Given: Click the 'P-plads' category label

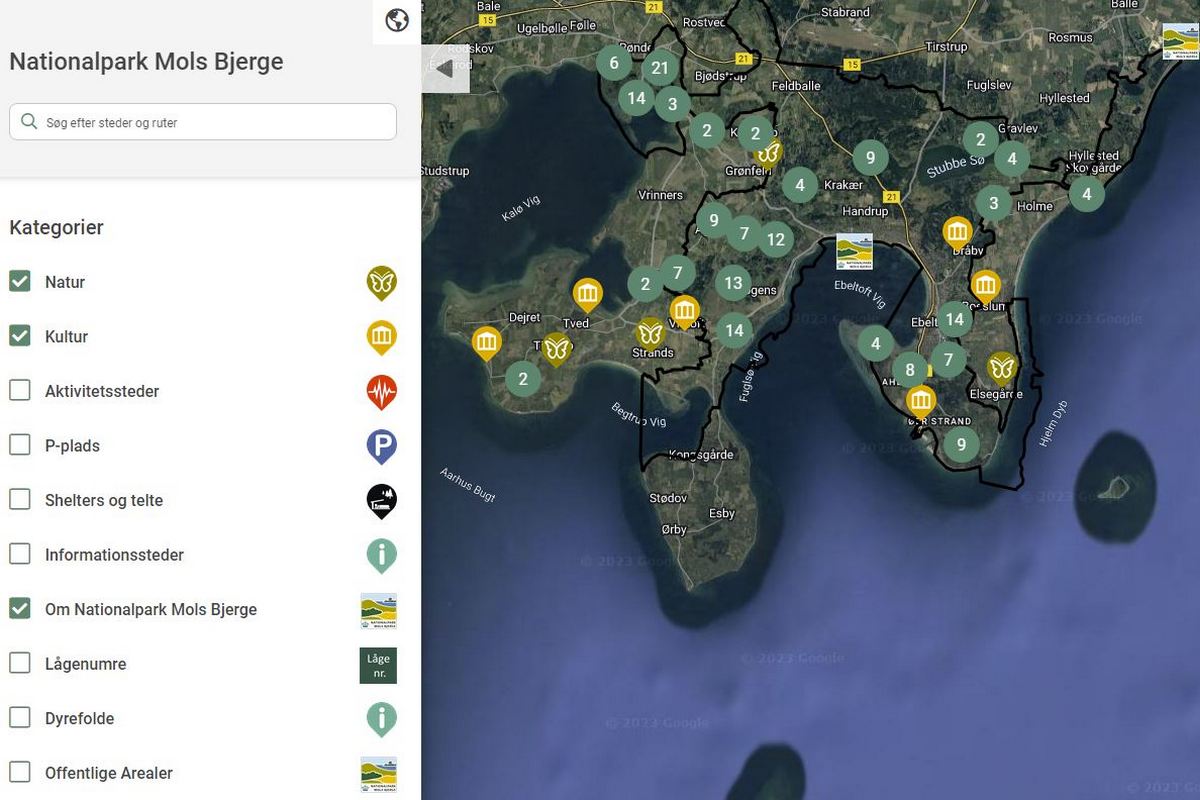Looking at the screenshot, I should tap(72, 446).
